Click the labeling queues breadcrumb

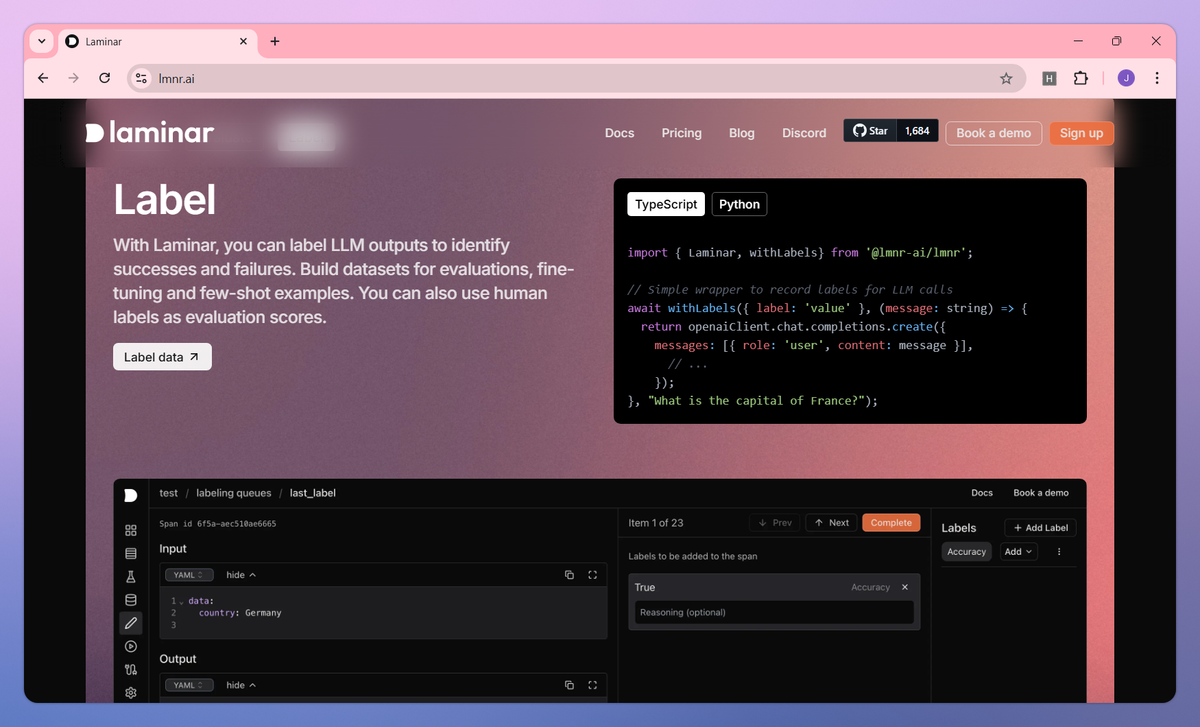[x=233, y=493]
